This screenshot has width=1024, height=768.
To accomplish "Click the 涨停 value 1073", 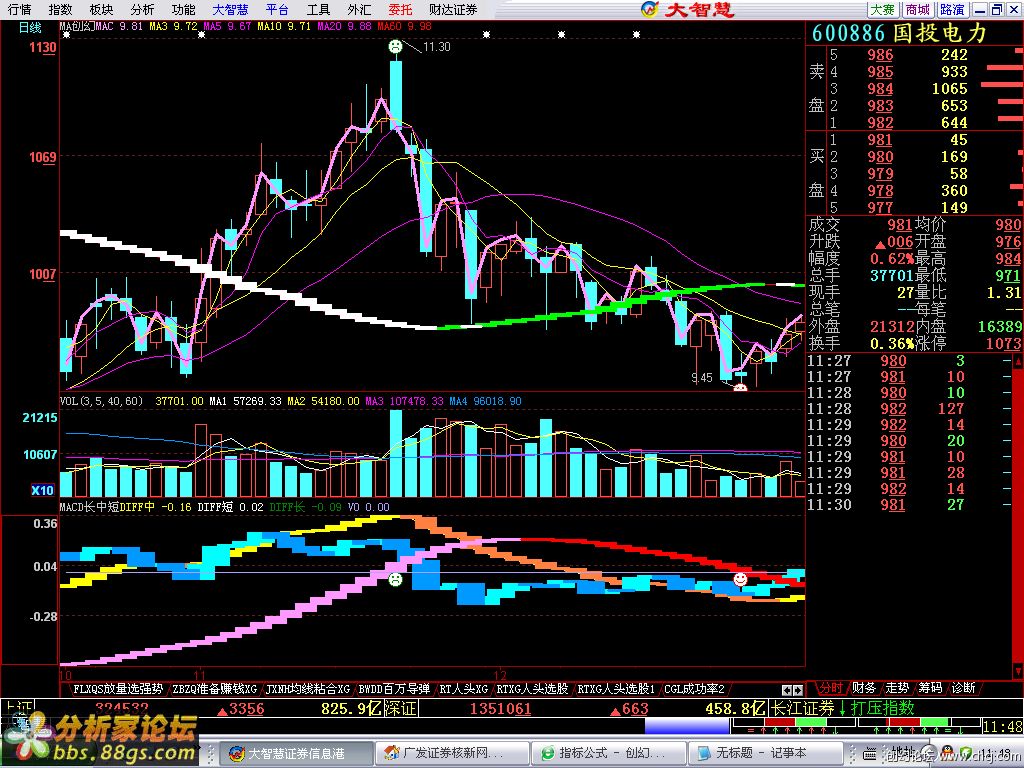I will 1004,344.
